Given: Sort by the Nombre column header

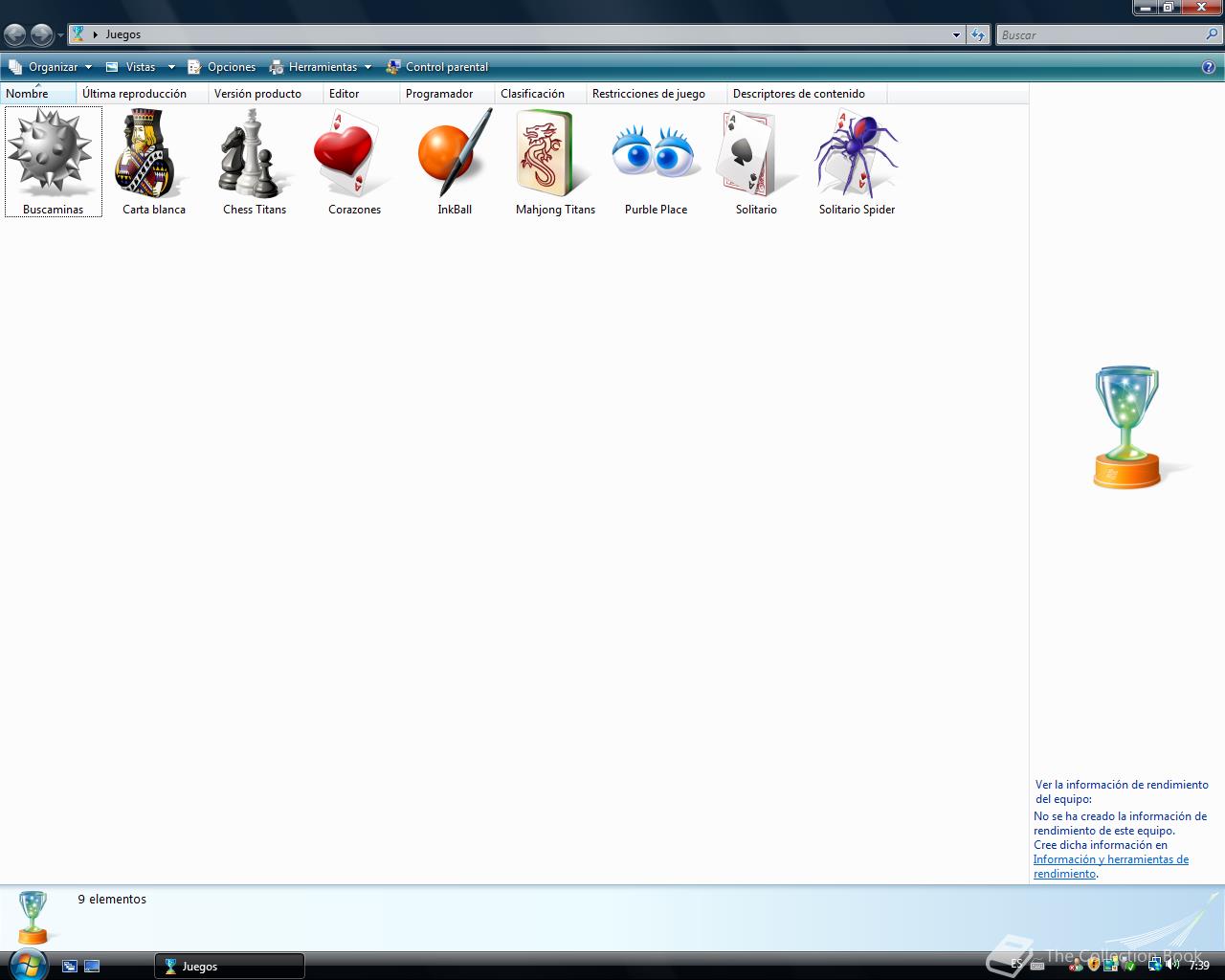Looking at the screenshot, I should [x=38, y=94].
